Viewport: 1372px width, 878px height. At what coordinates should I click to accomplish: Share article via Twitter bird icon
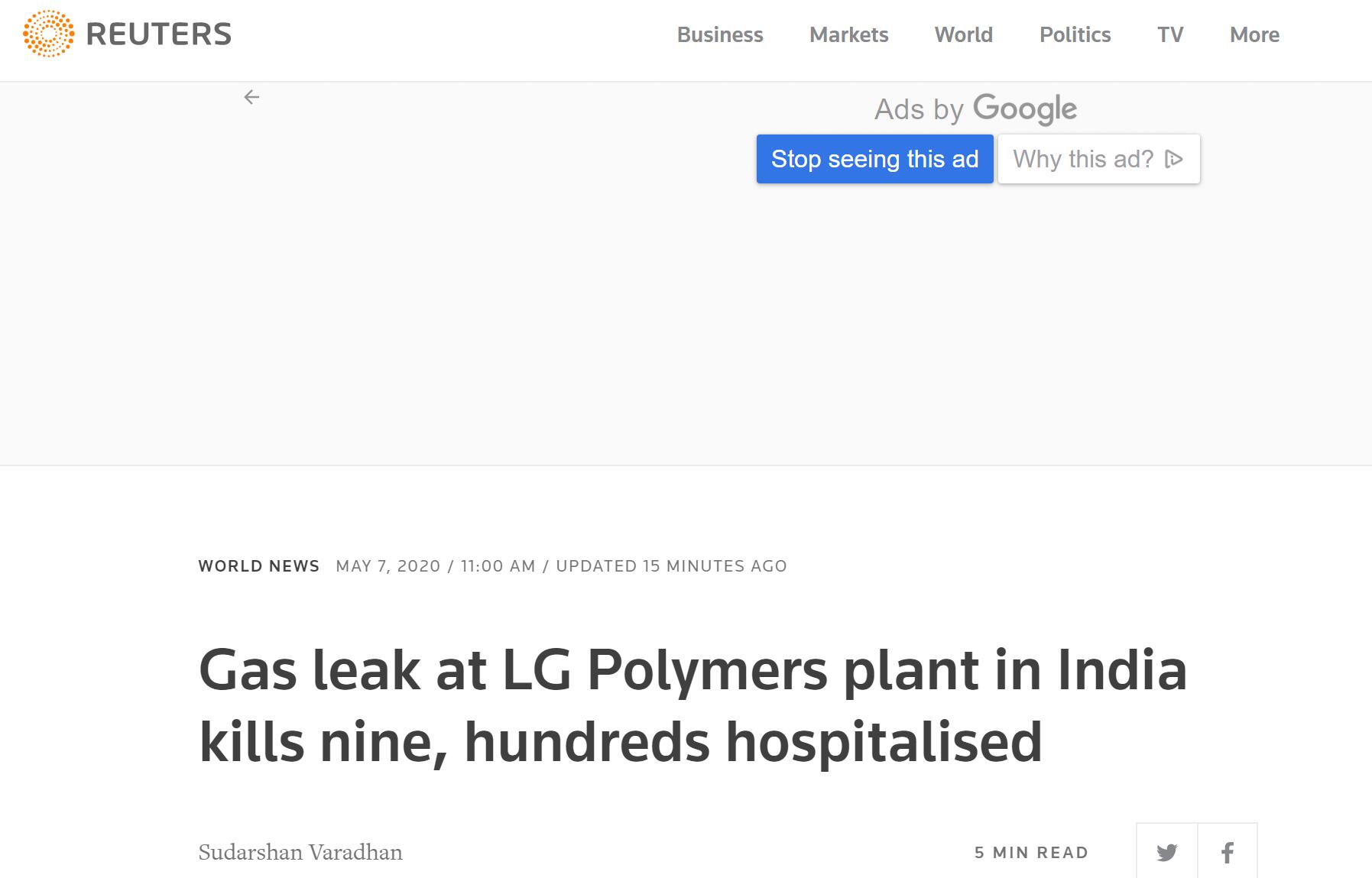pos(1166,852)
